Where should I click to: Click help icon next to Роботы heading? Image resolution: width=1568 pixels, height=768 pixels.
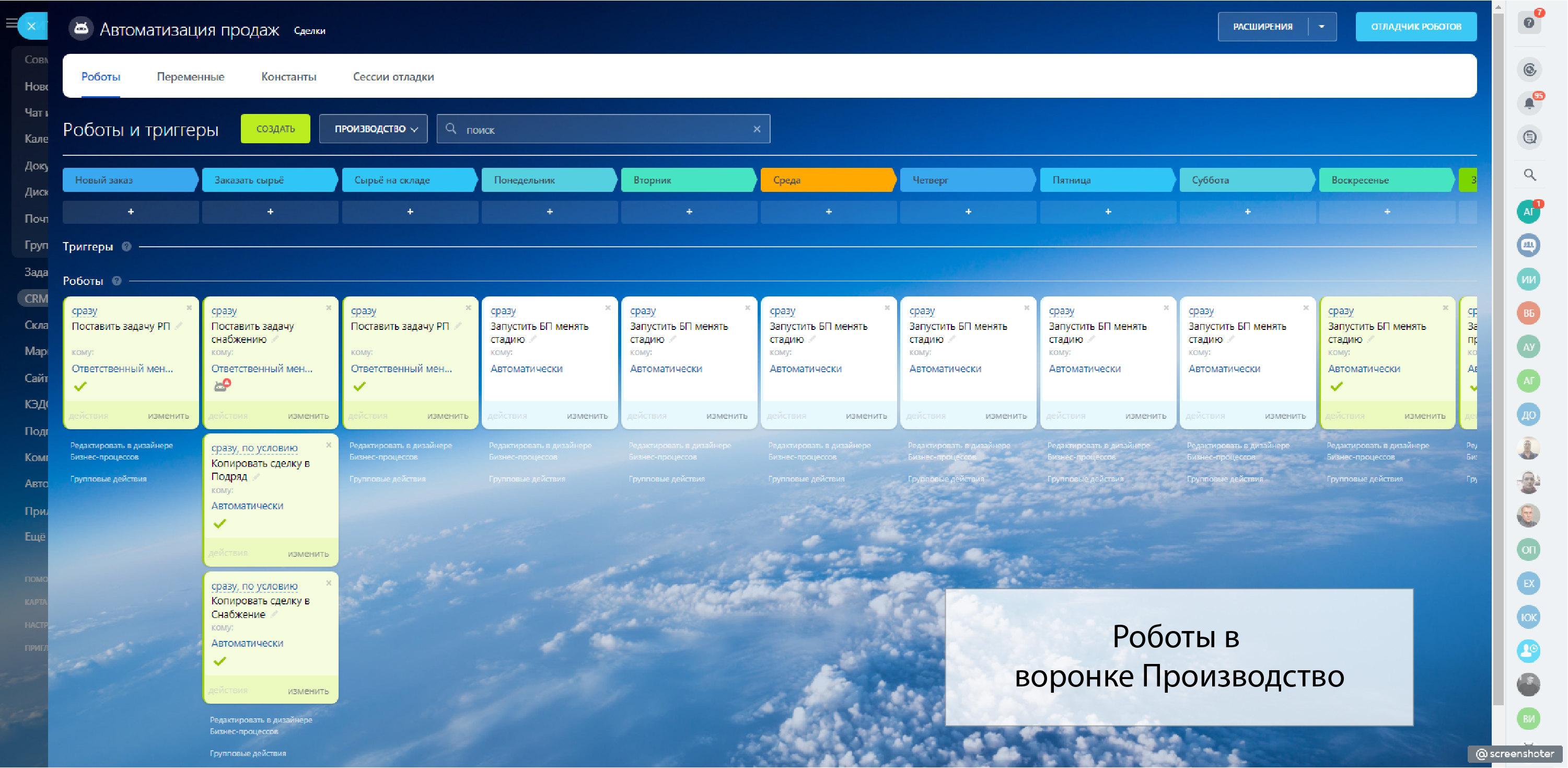point(117,281)
